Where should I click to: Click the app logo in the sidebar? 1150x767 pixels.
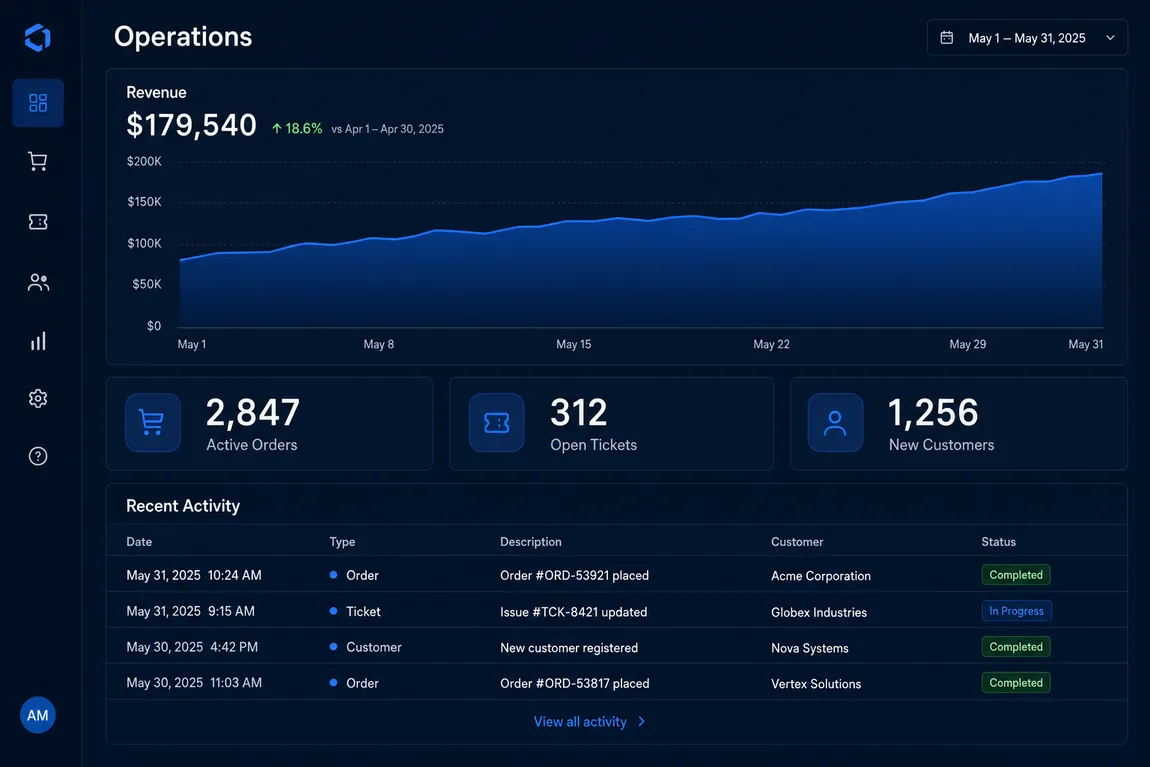[x=37, y=37]
